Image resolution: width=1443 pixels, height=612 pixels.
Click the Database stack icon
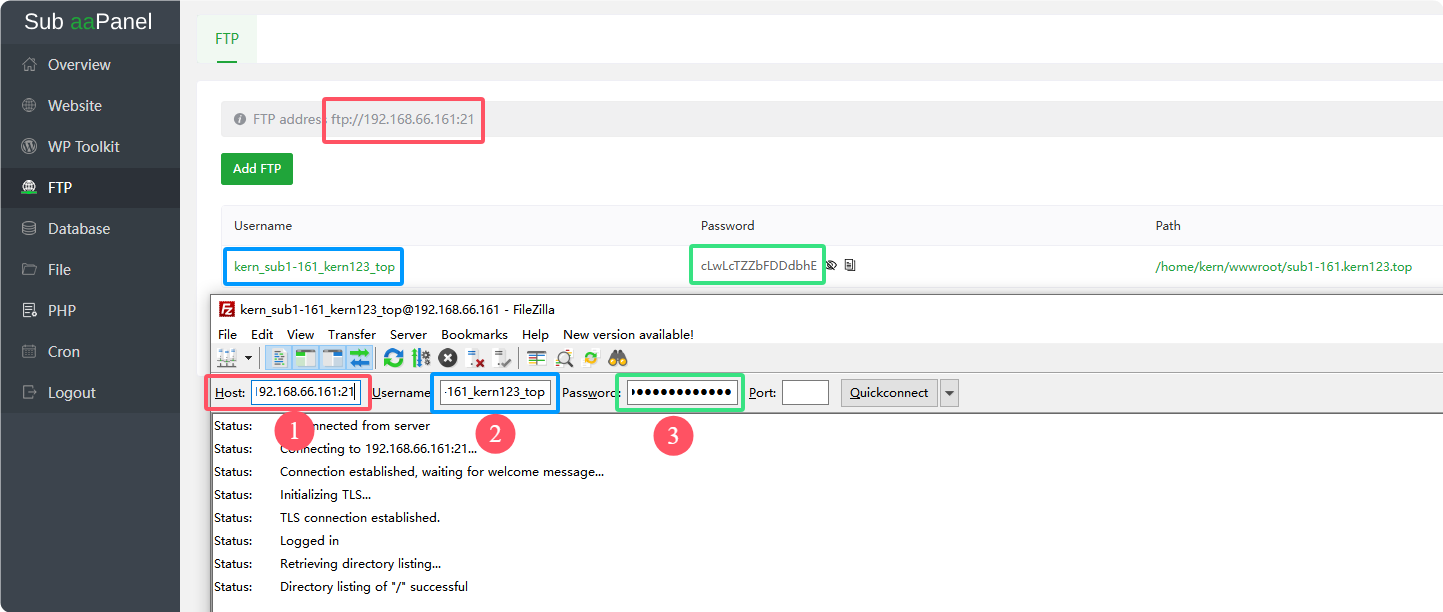pos(29,228)
